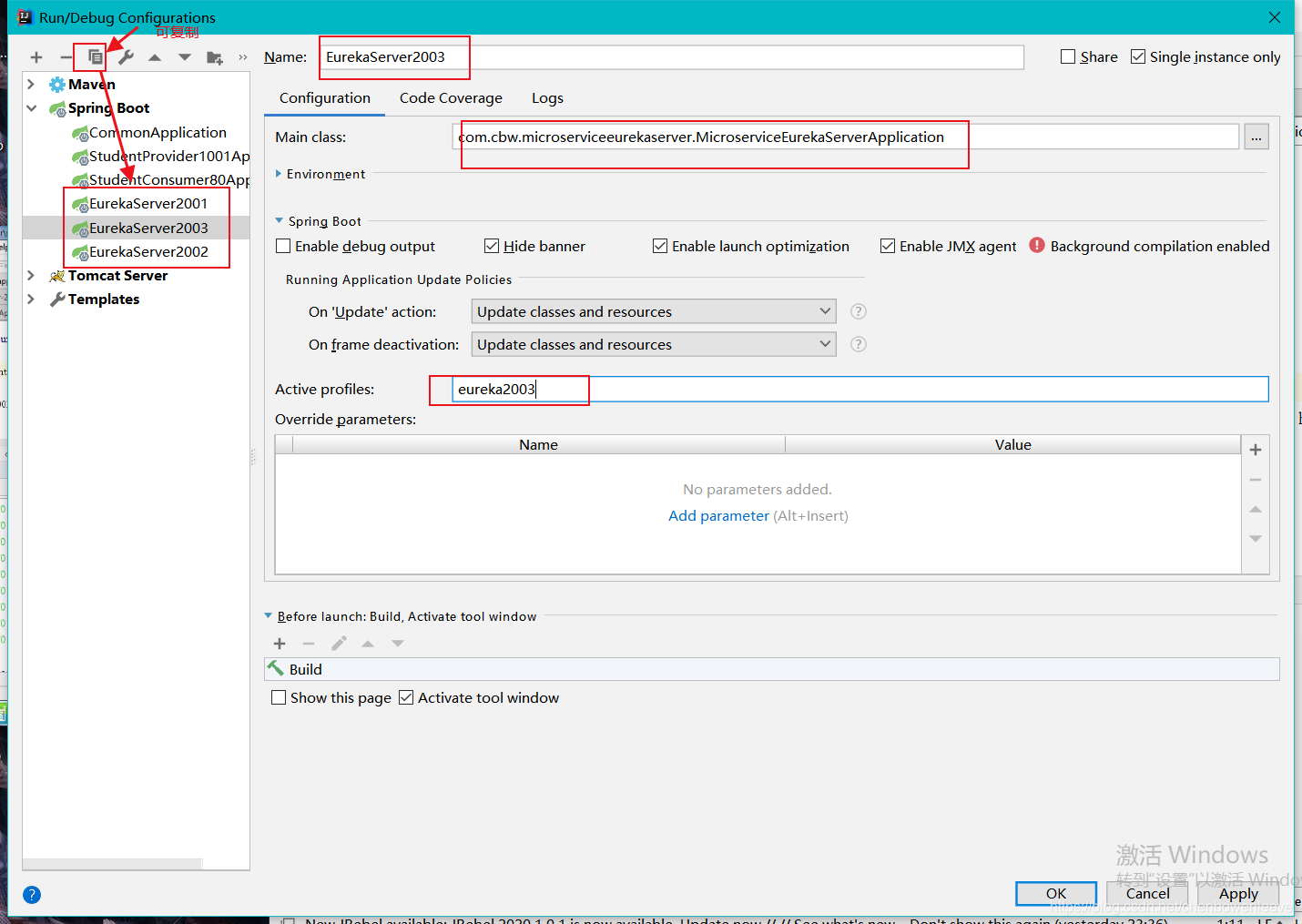Viewport: 1302px width, 924px height.
Task: Remove the before-launch task with the minus icon
Action: click(x=309, y=644)
